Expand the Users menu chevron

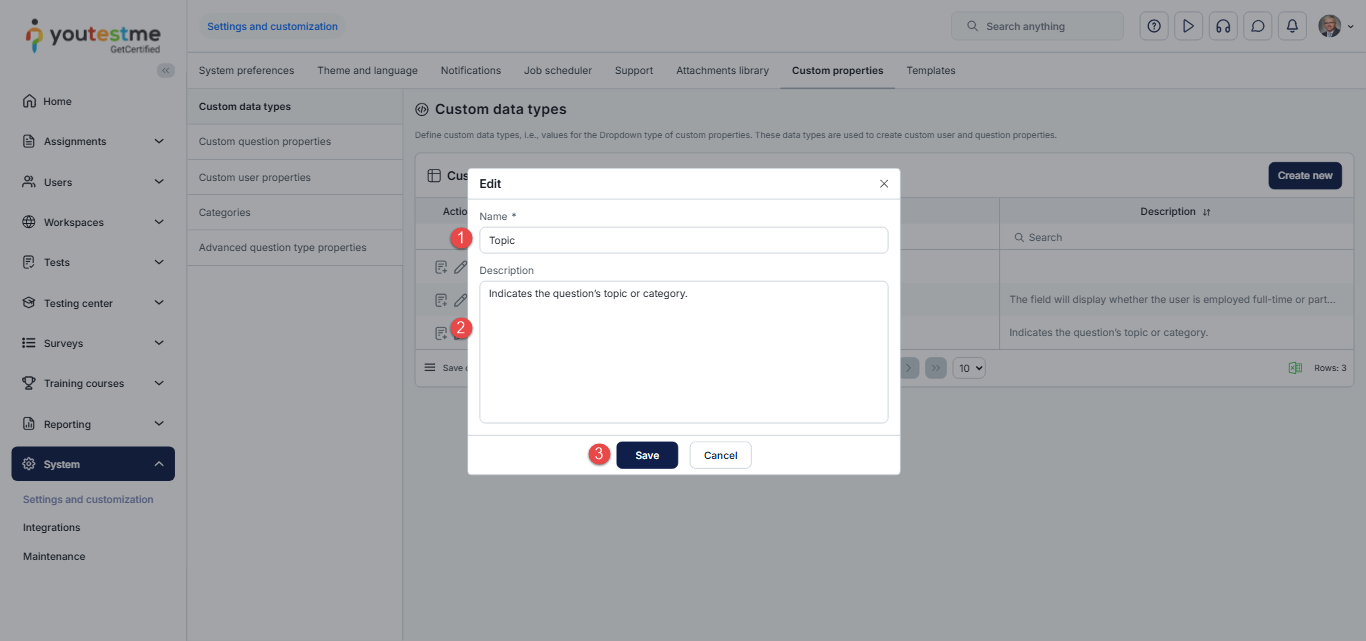[x=159, y=182]
